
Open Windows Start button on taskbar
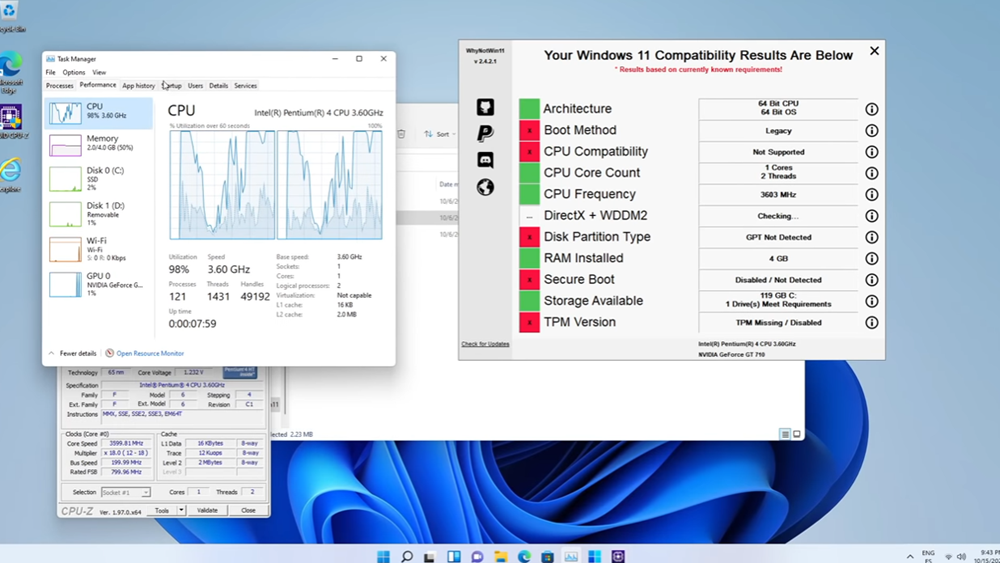click(383, 556)
